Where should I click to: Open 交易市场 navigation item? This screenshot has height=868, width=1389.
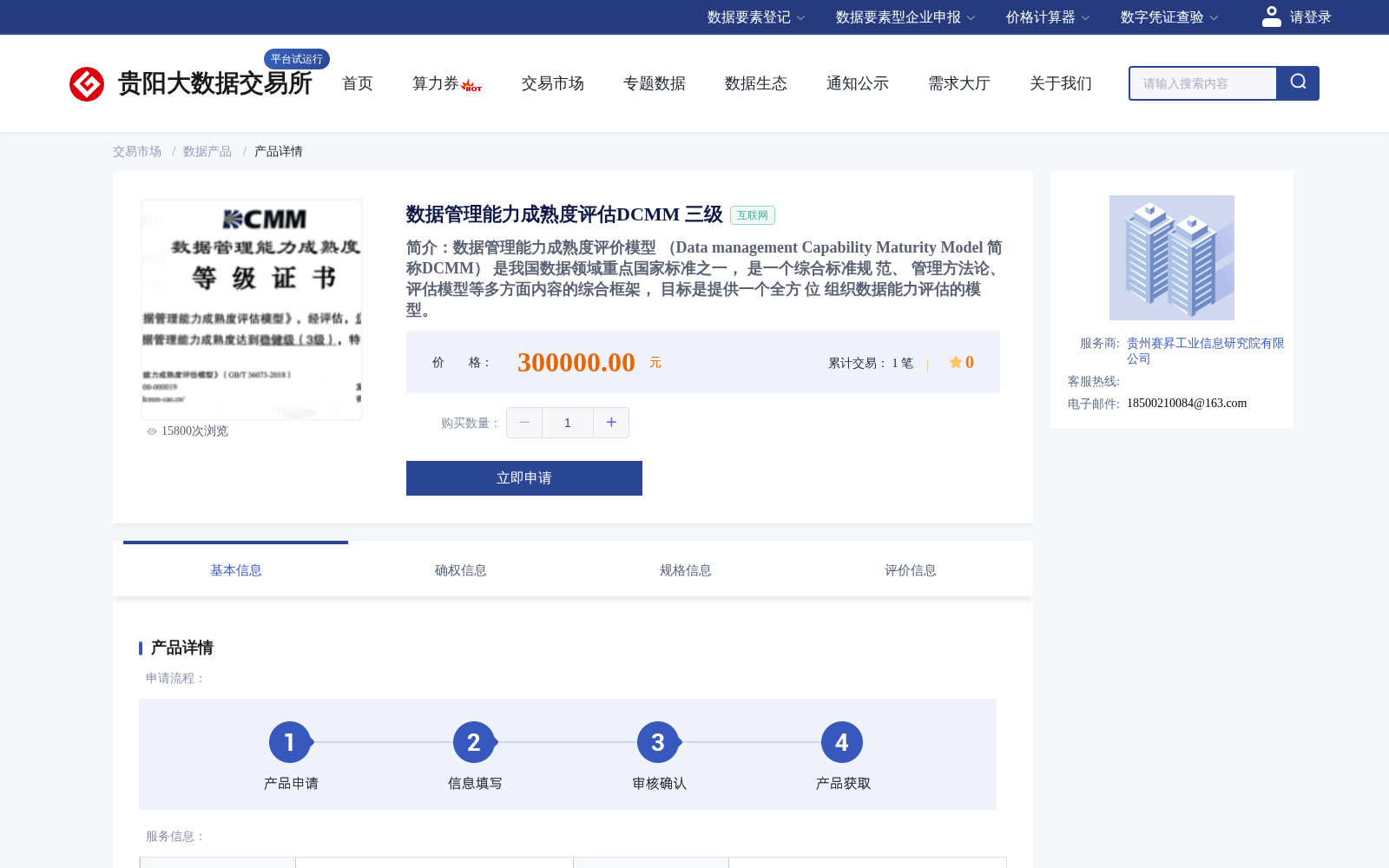click(x=553, y=83)
